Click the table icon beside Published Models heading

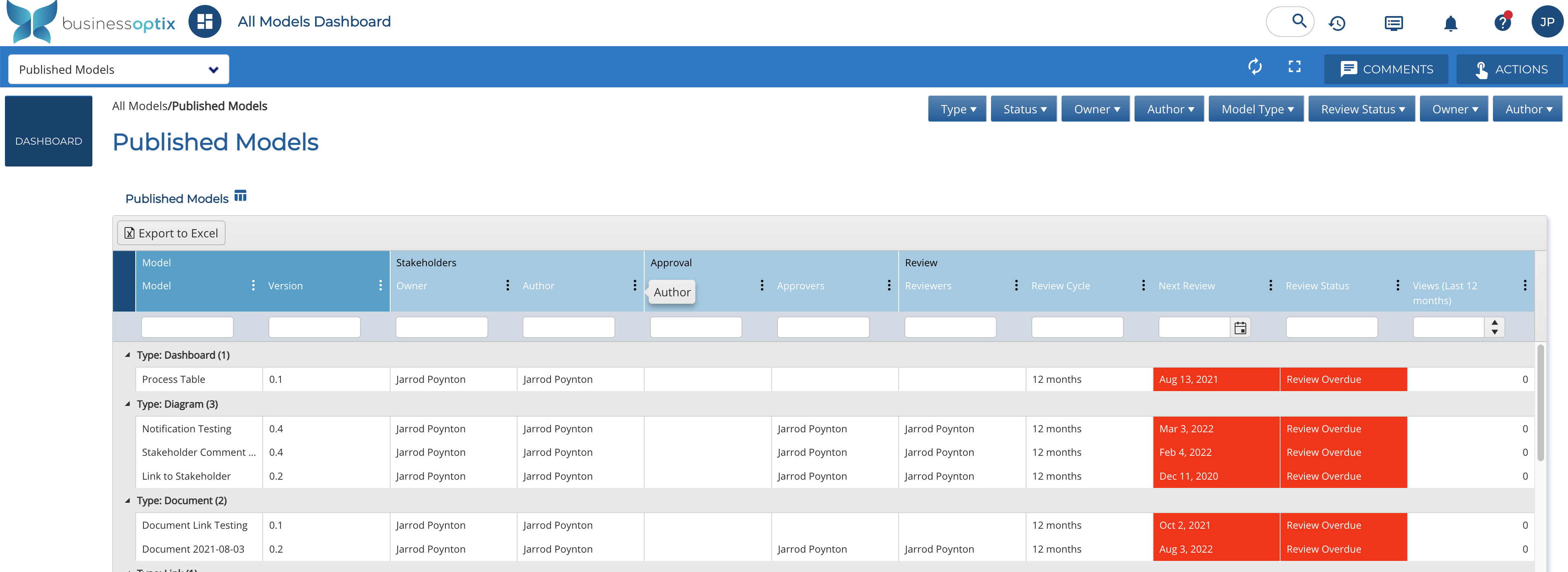[240, 196]
